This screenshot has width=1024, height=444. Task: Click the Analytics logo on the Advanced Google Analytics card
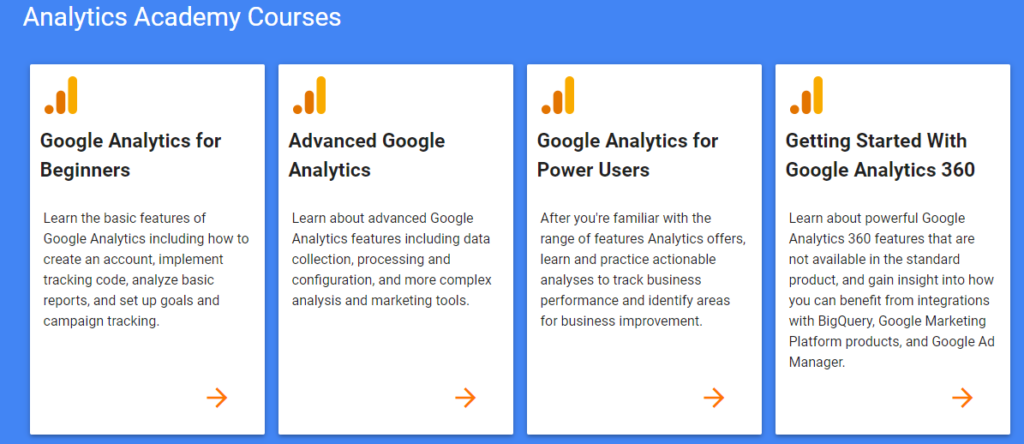pyautogui.click(x=309, y=96)
